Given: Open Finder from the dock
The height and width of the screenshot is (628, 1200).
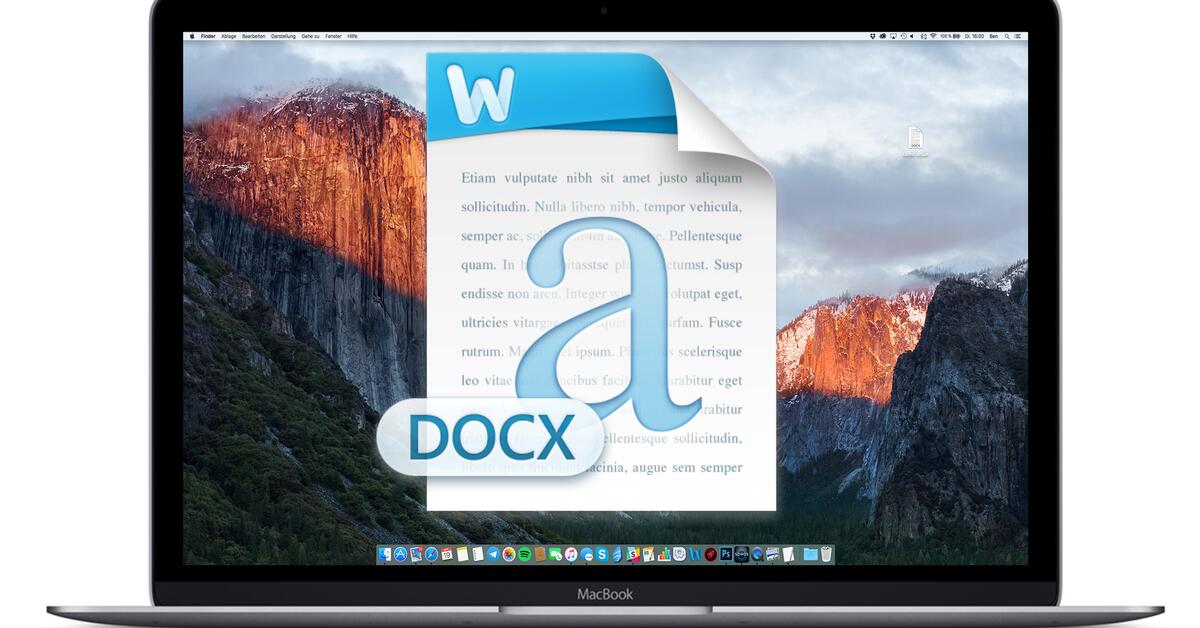Looking at the screenshot, I should click(x=386, y=554).
